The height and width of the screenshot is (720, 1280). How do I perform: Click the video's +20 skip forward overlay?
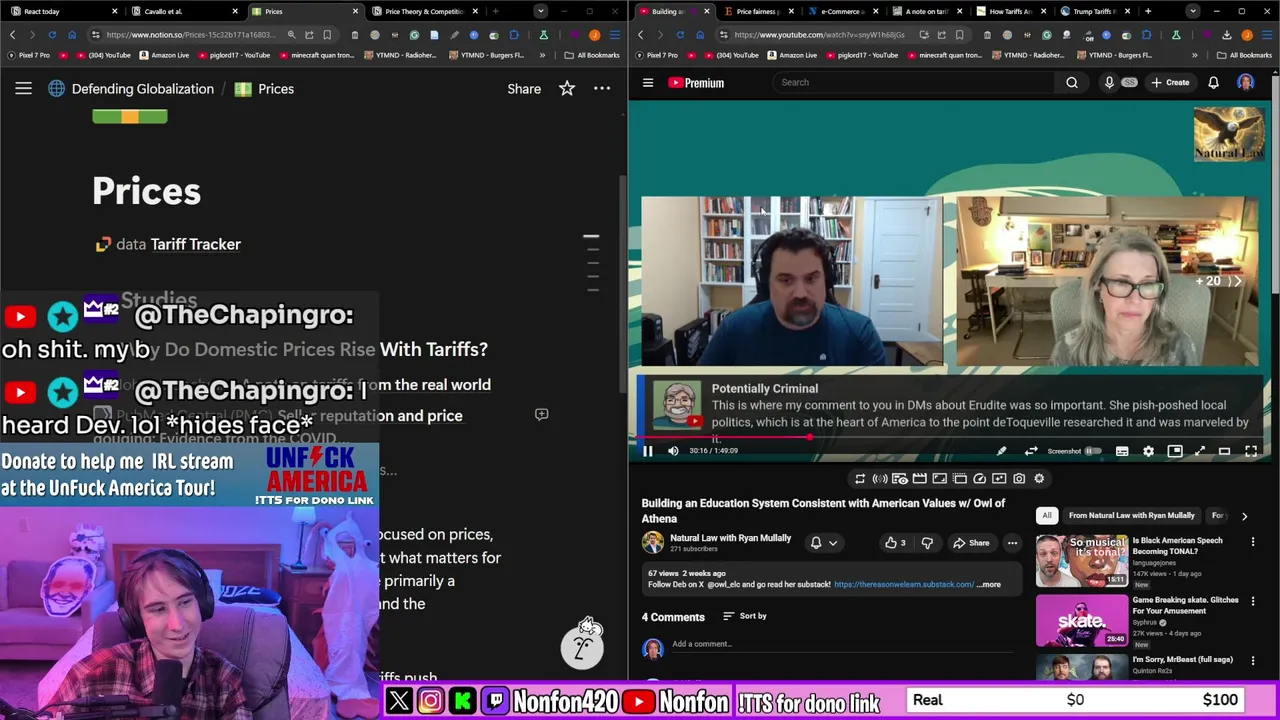(1217, 281)
